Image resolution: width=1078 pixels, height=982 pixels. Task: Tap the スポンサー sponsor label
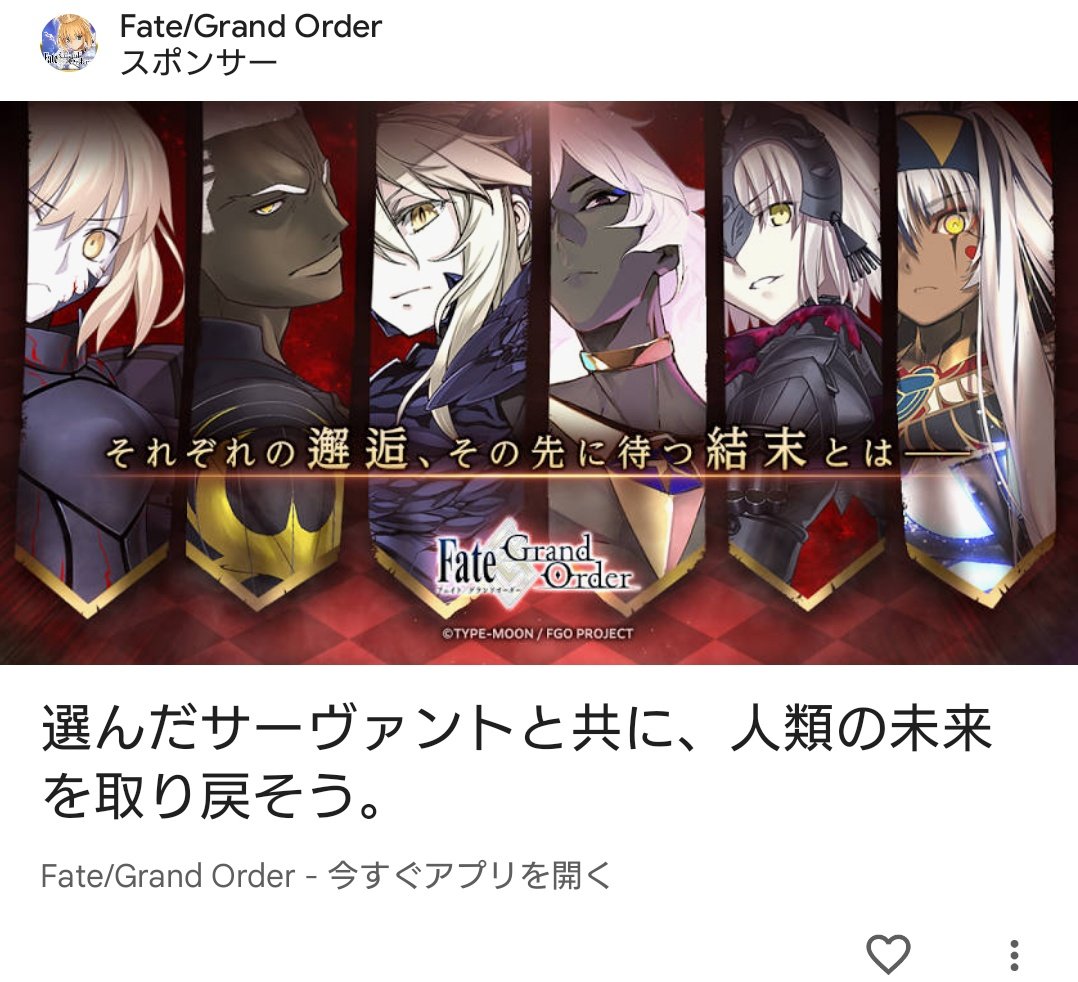pos(198,63)
